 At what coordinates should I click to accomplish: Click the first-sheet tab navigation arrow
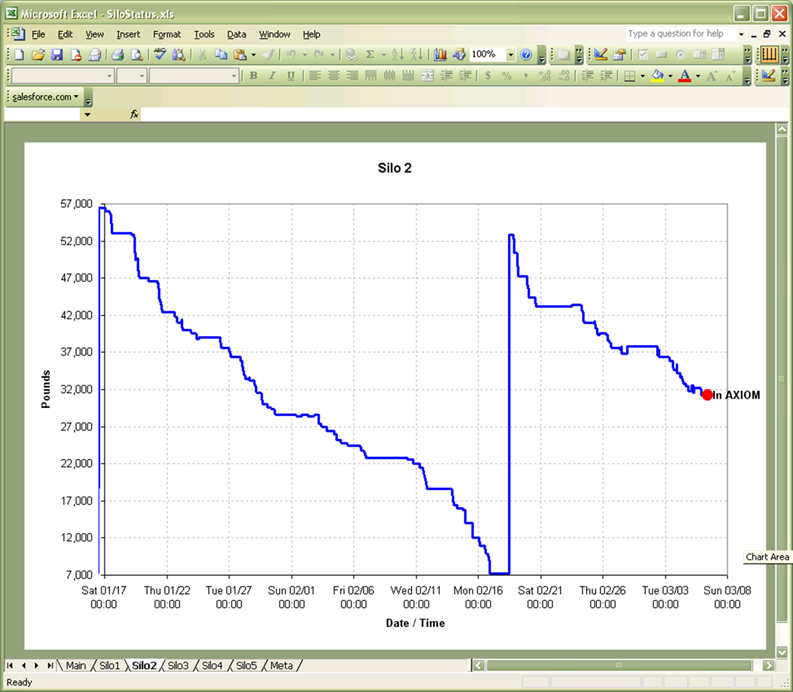[10, 666]
